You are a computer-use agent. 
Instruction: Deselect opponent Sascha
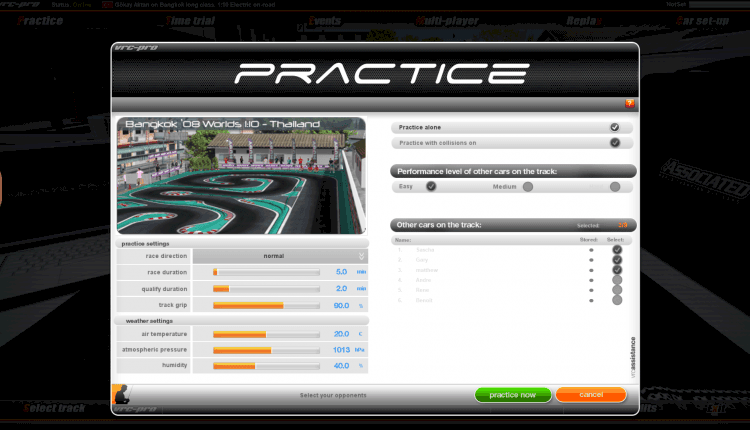617,250
